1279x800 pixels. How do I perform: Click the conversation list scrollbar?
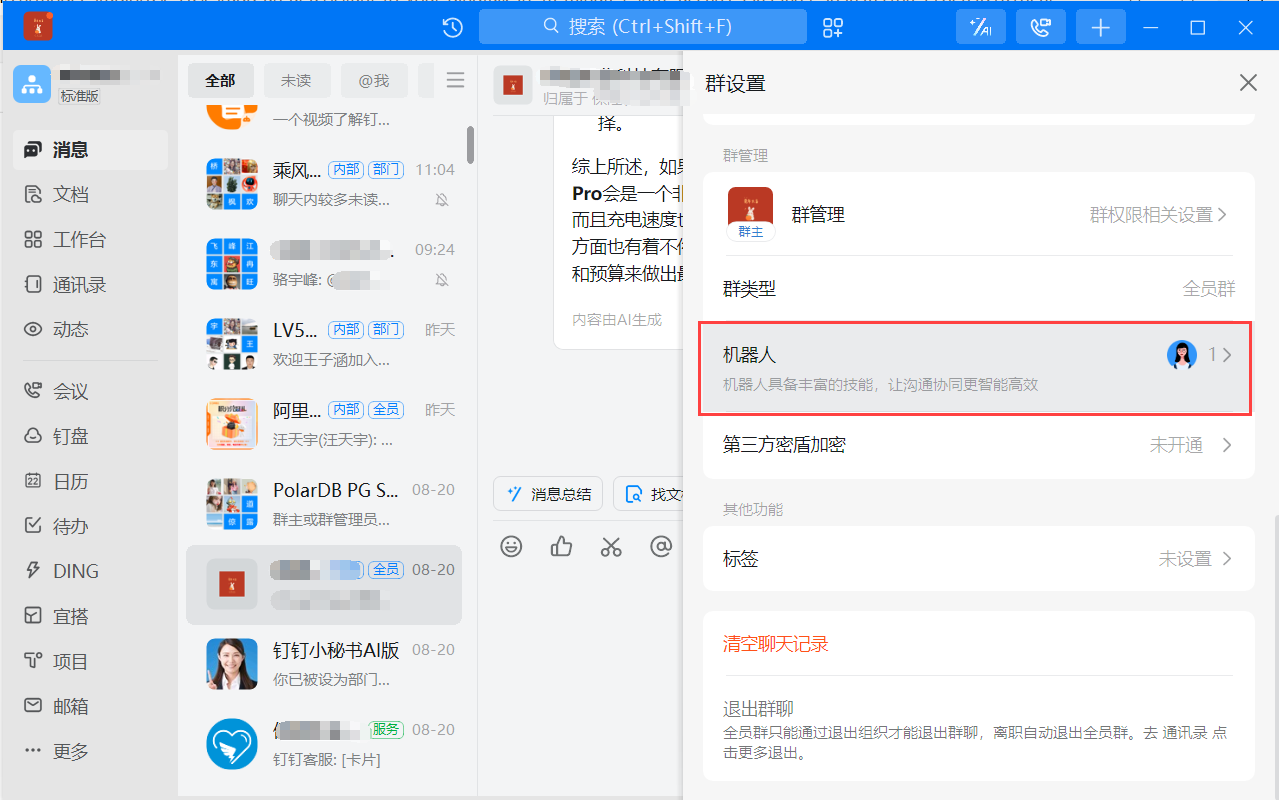point(470,144)
